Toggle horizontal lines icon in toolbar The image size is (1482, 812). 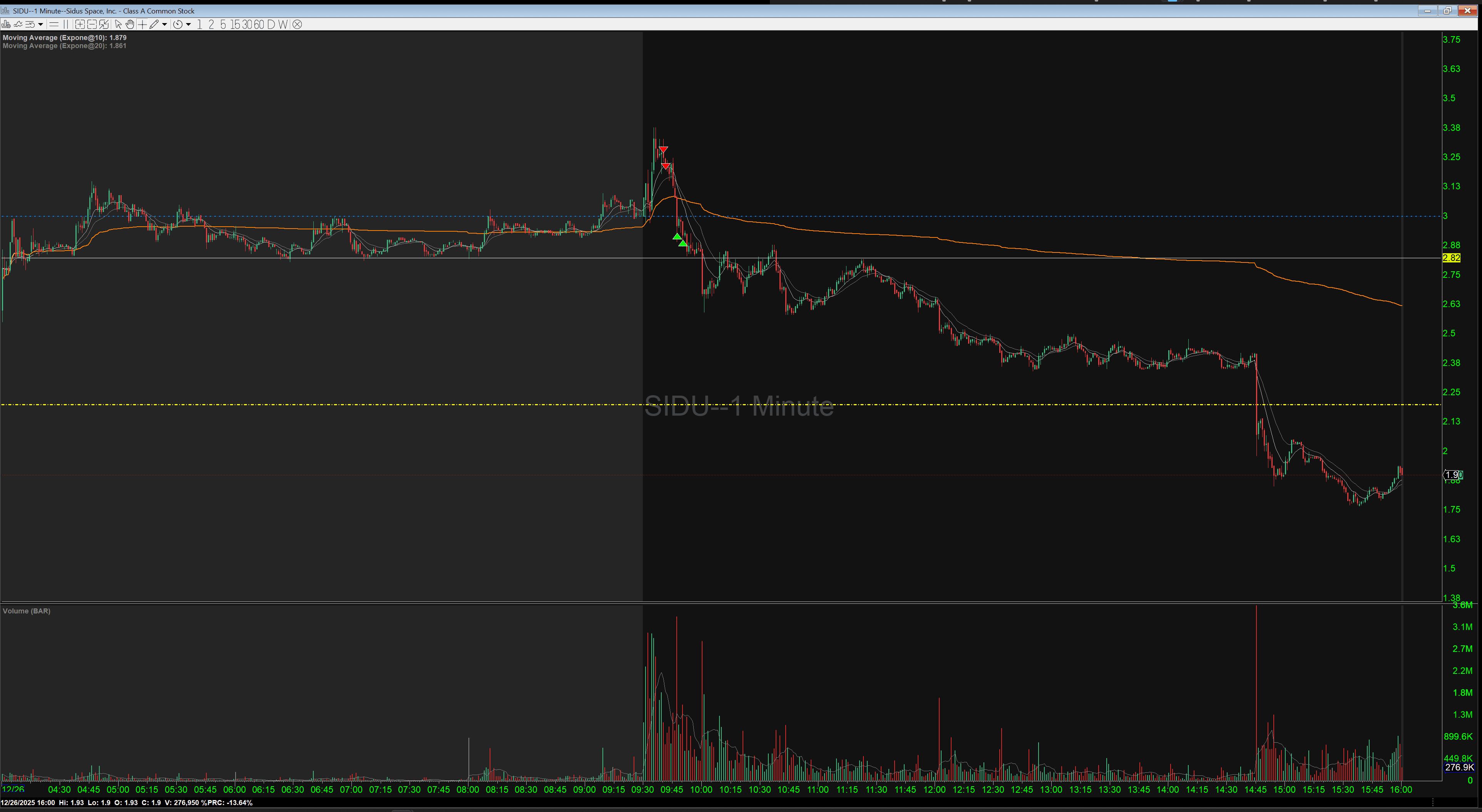(54, 24)
